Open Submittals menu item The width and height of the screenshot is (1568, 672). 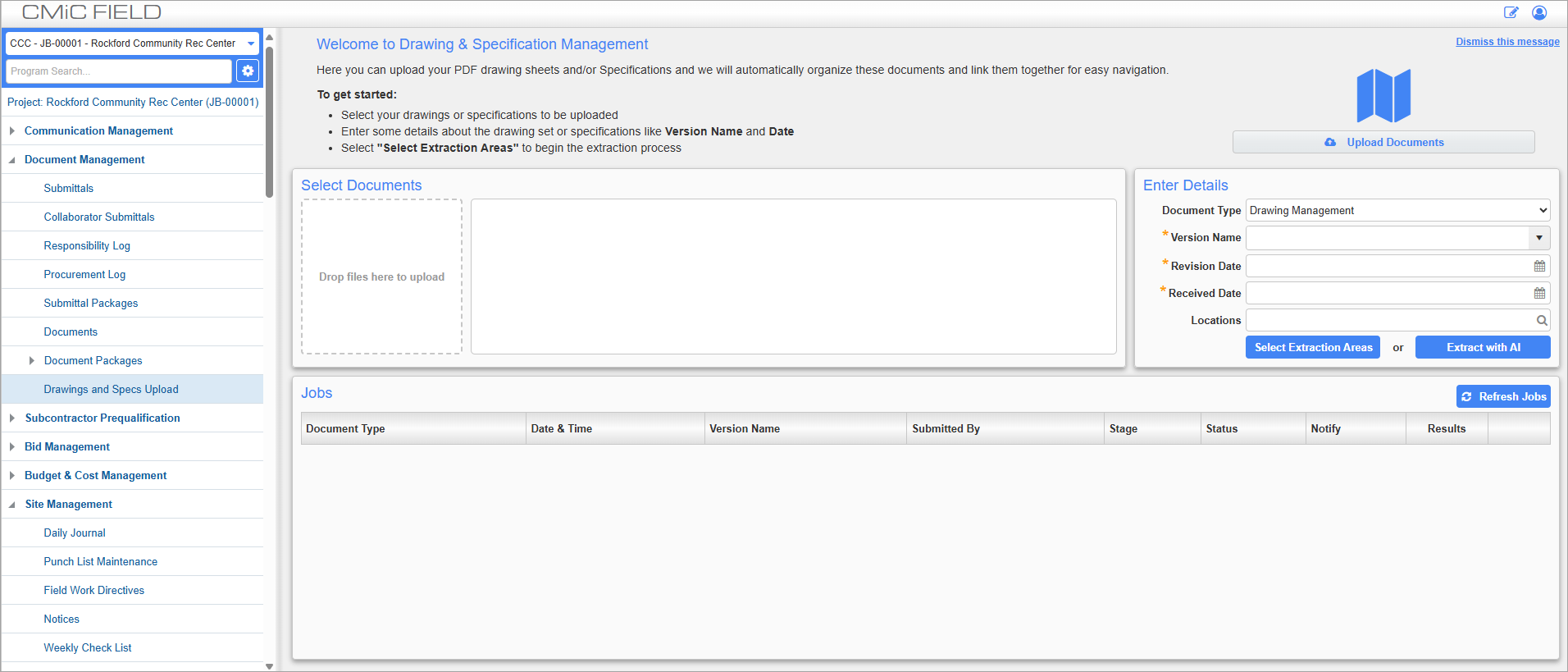pos(69,188)
